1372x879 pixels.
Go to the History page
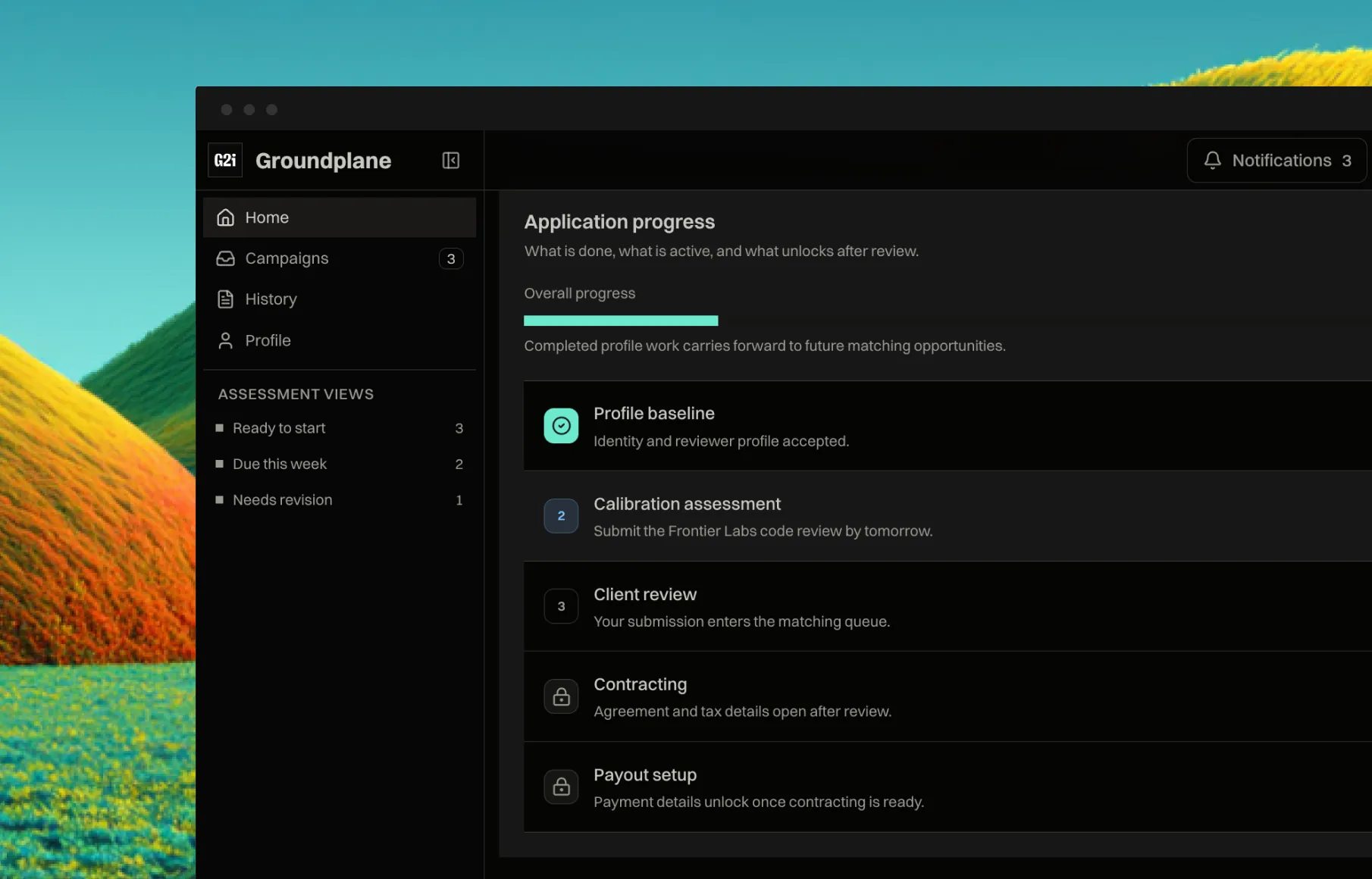[340, 299]
